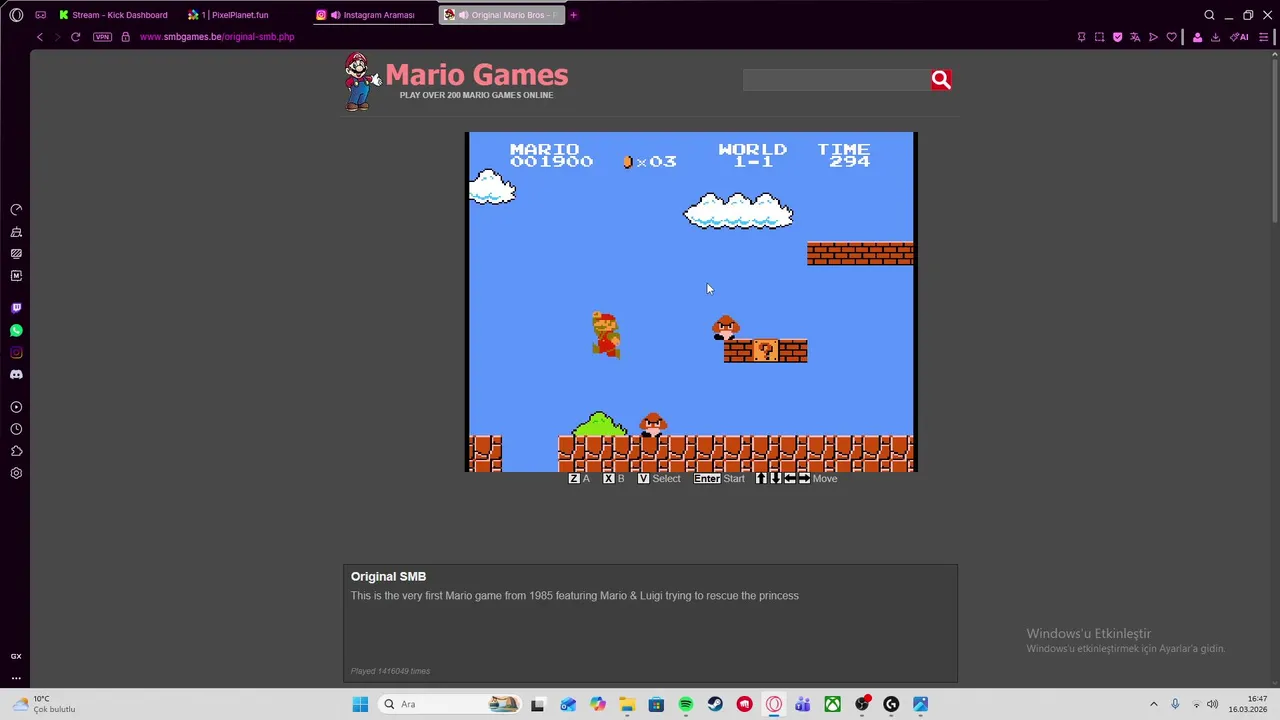Open GX Corner from the gamepad icon
Image resolution: width=1280 pixels, height=720 pixels.
pos(40,15)
